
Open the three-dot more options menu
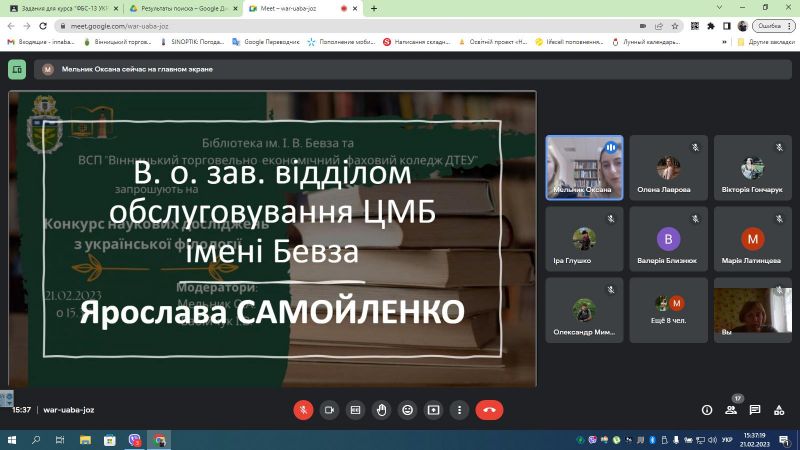tap(459, 410)
